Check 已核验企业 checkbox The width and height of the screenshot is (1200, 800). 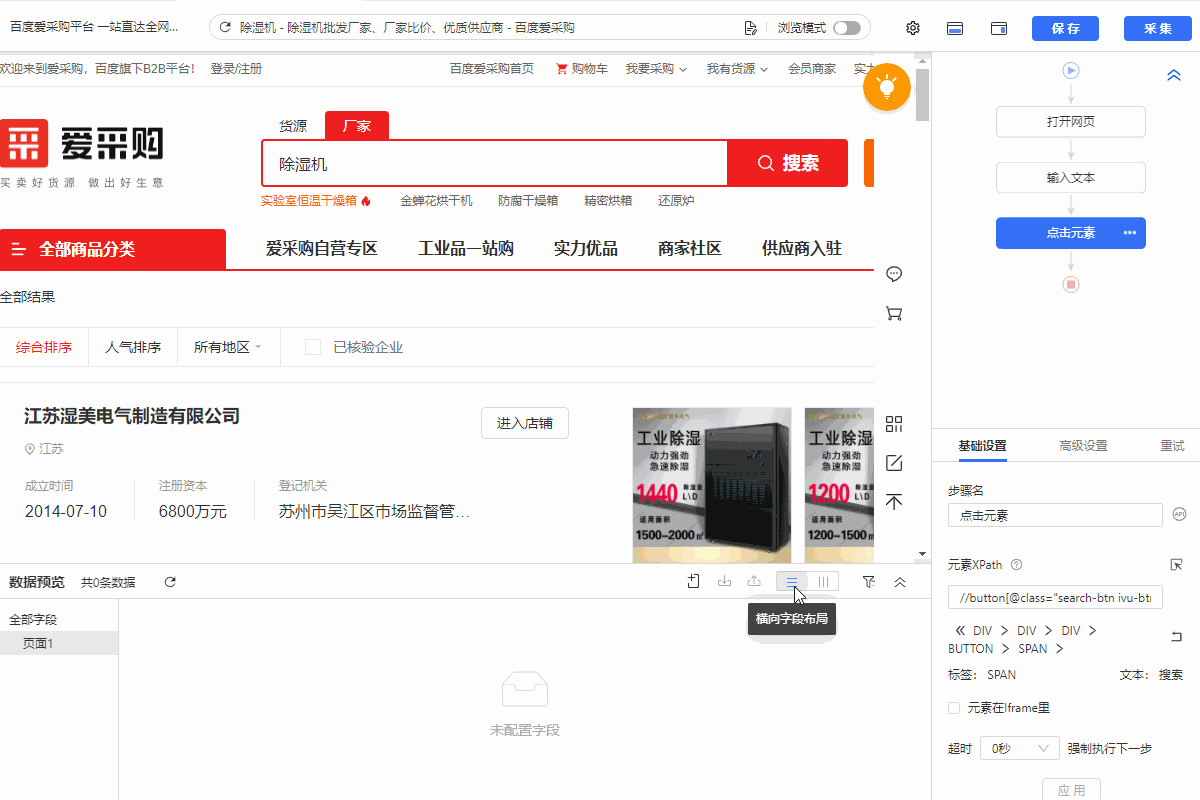(313, 347)
